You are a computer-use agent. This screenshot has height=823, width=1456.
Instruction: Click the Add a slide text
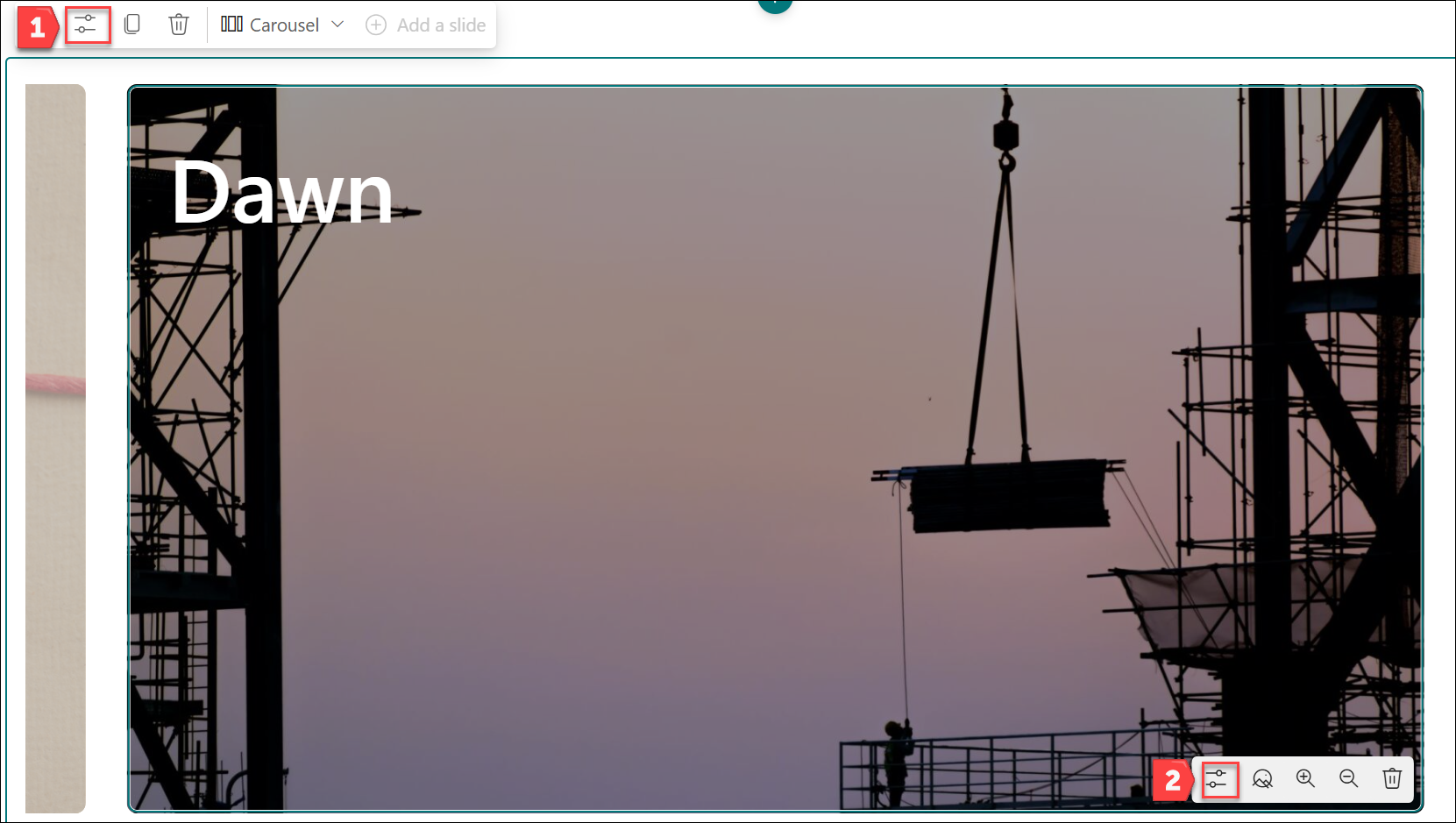[441, 25]
